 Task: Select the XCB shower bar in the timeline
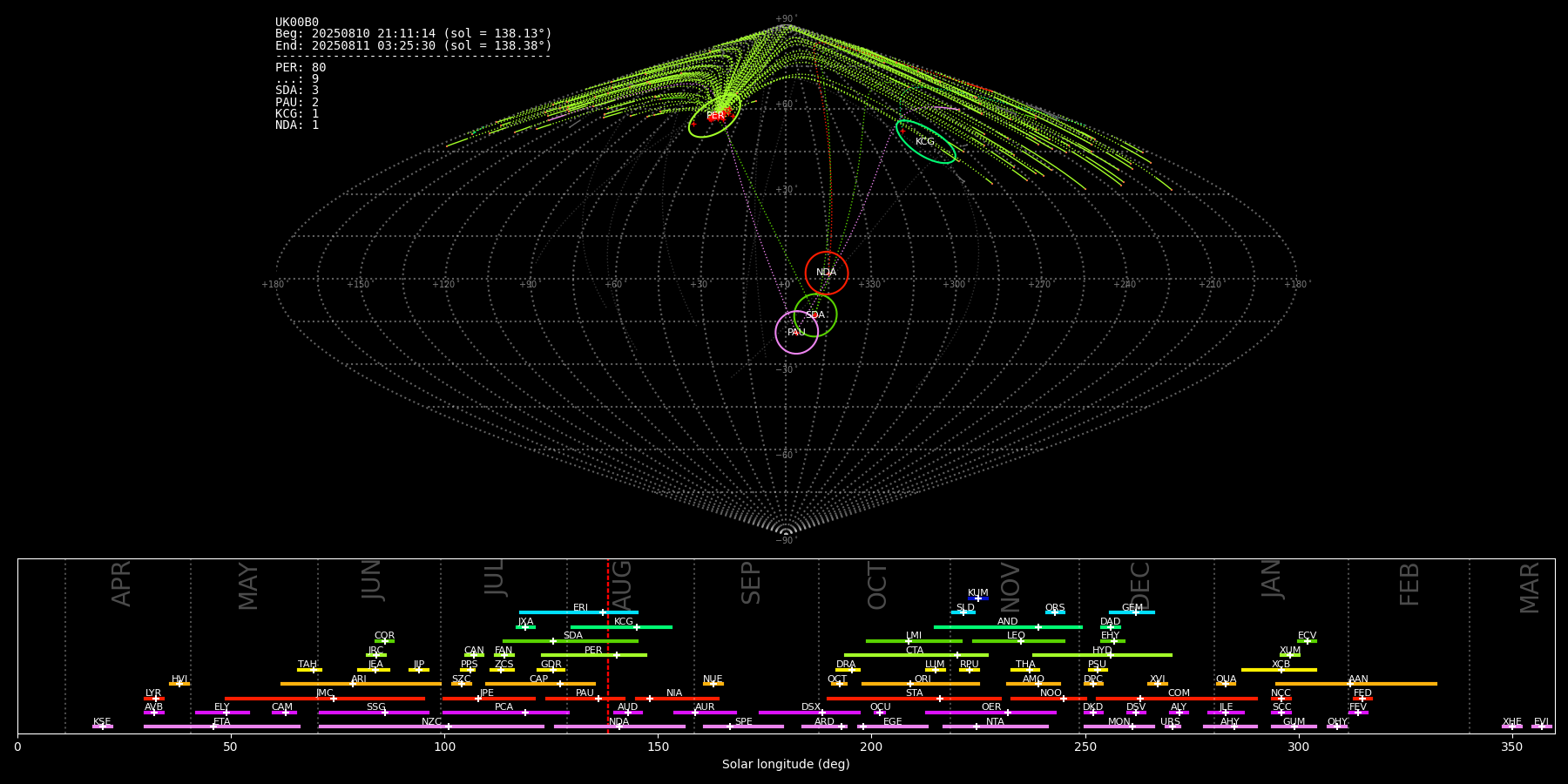pos(1279,670)
